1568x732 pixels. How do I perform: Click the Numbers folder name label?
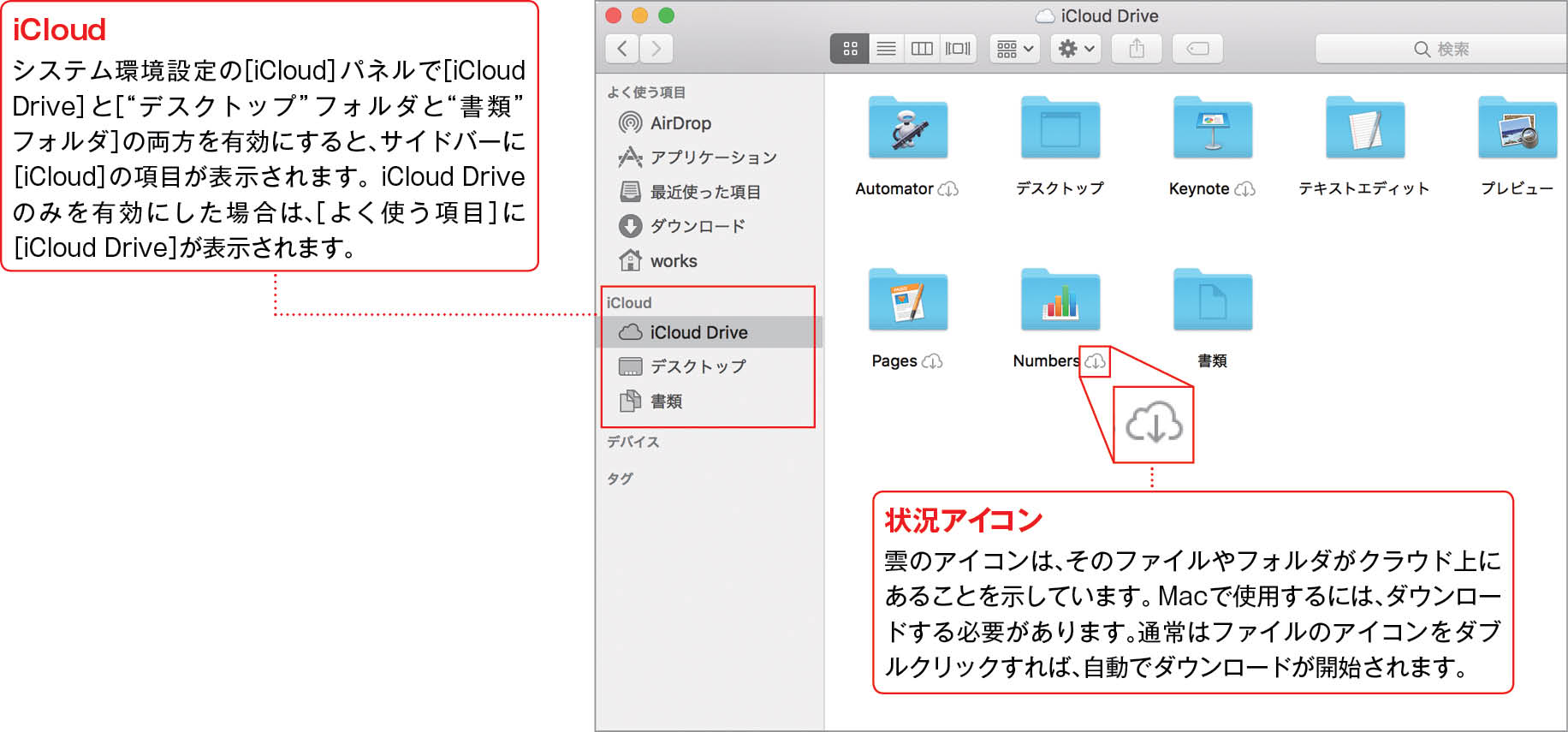pyautogui.click(x=1046, y=361)
